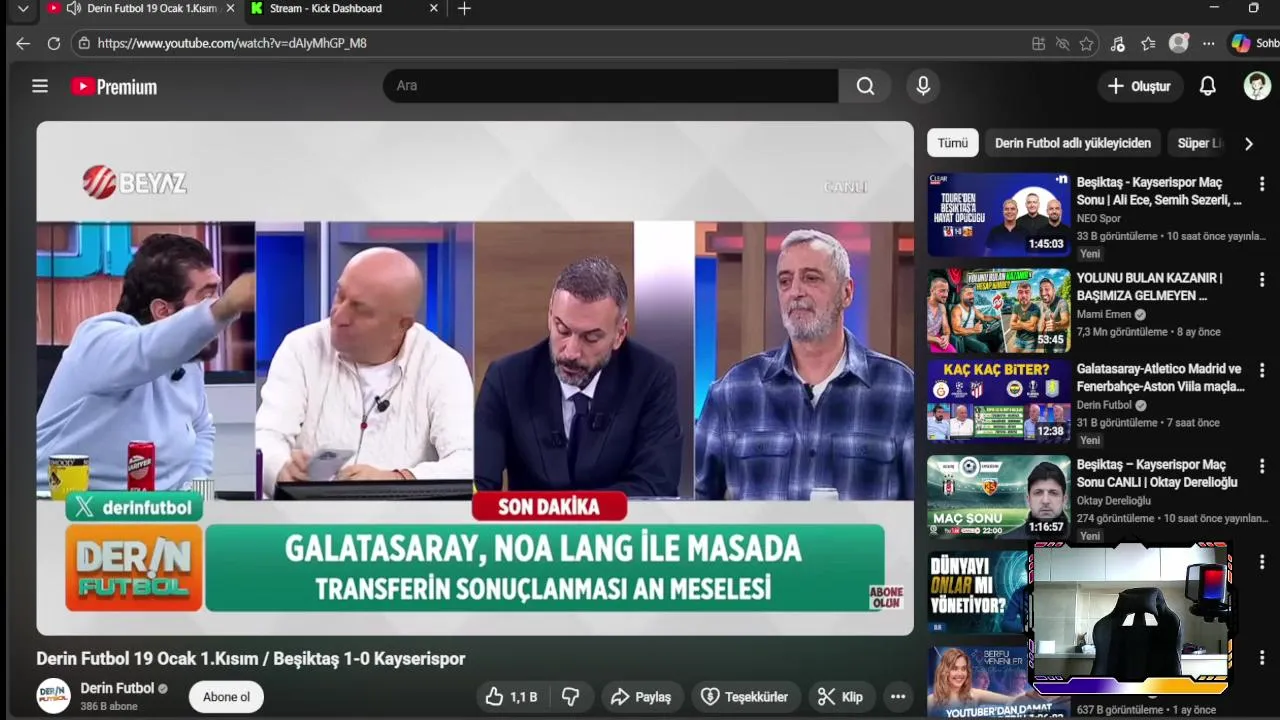Click the Teşekkürler thanks button
Image resolution: width=1280 pixels, height=720 pixels.
pos(745,697)
